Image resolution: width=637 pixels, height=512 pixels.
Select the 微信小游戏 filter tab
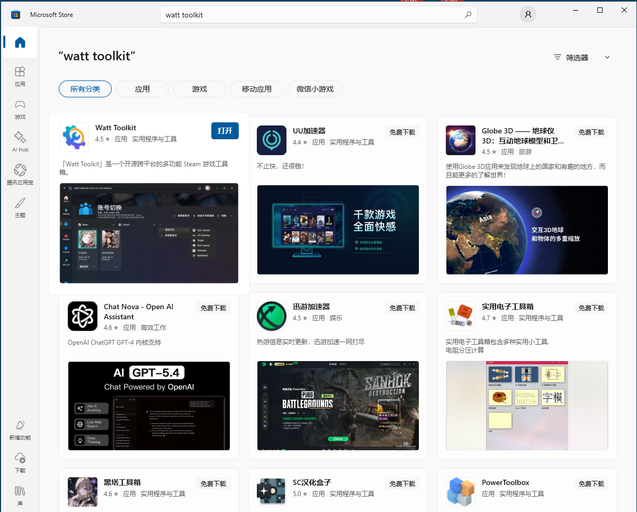pyautogui.click(x=316, y=89)
